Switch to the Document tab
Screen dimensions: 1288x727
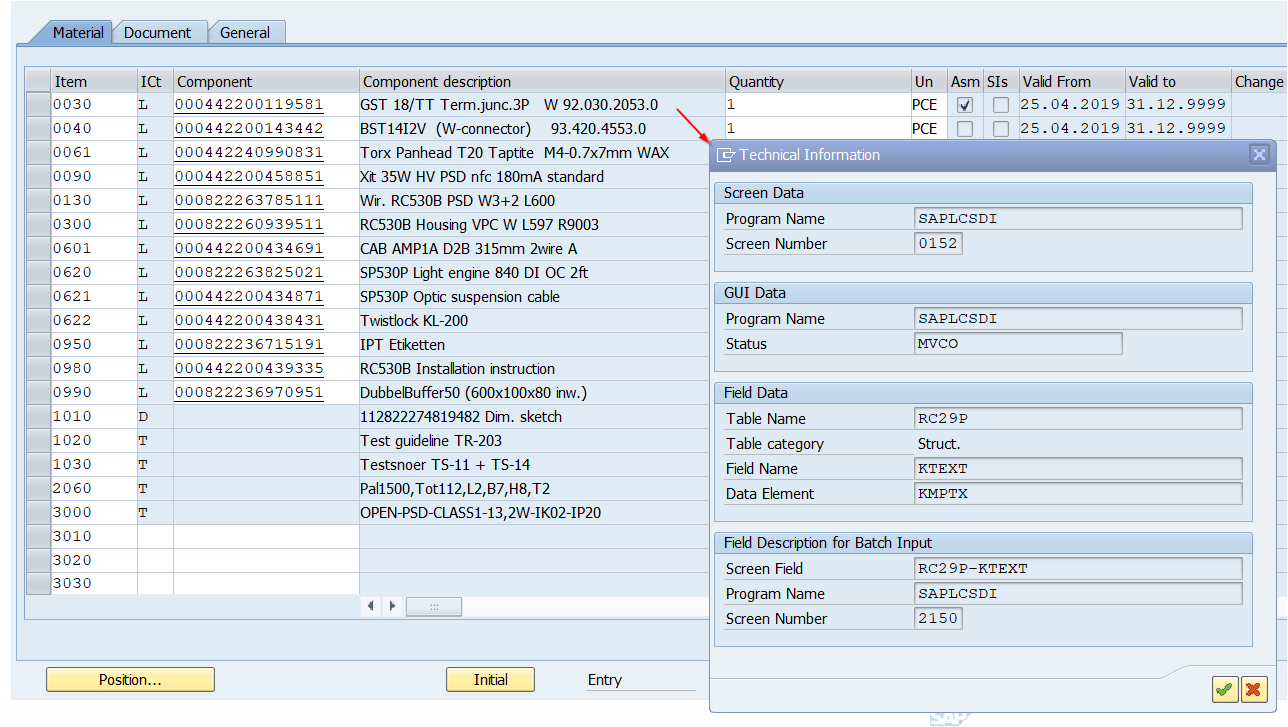tap(158, 32)
